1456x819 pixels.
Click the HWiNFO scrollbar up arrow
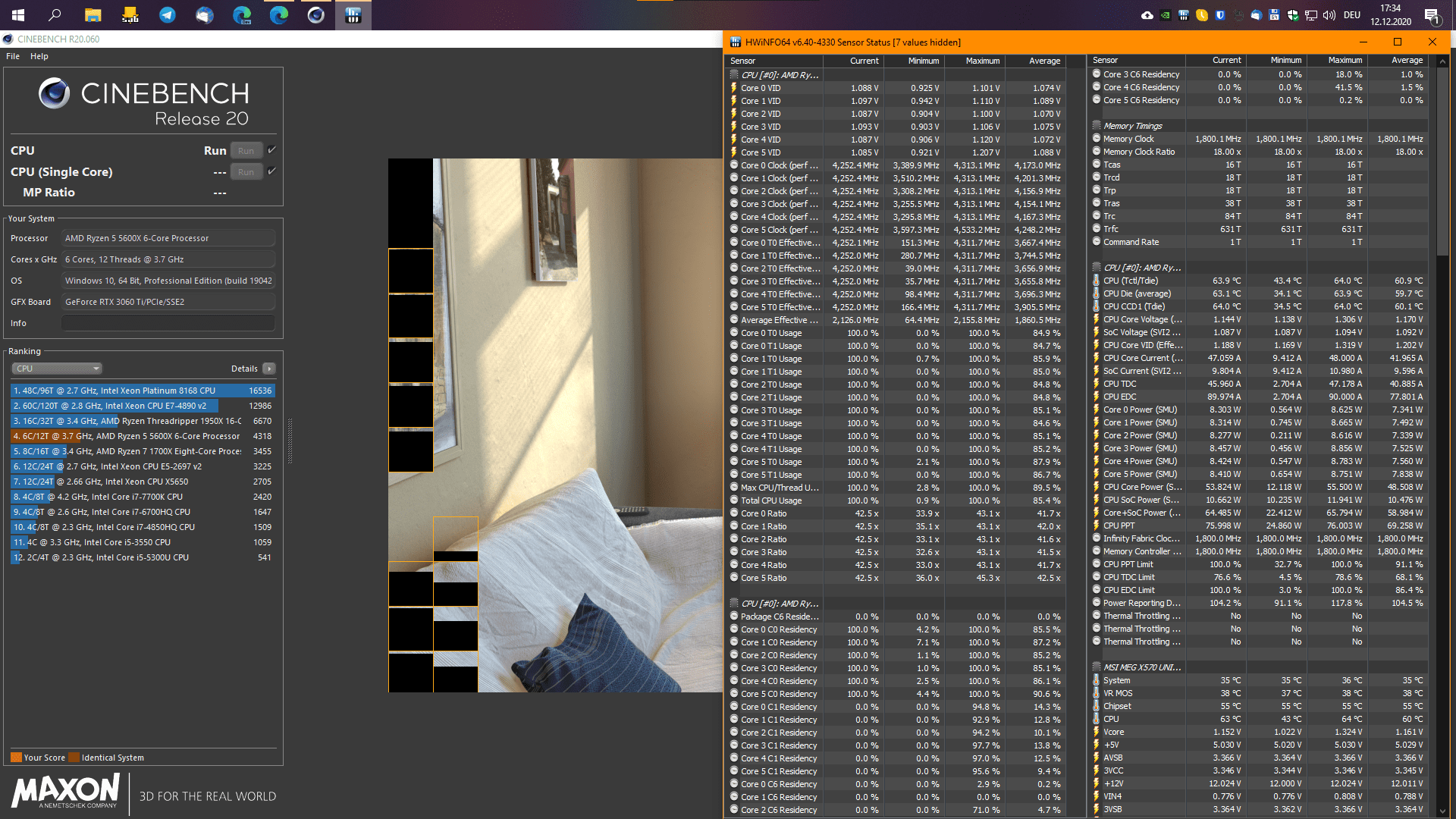point(1443,61)
